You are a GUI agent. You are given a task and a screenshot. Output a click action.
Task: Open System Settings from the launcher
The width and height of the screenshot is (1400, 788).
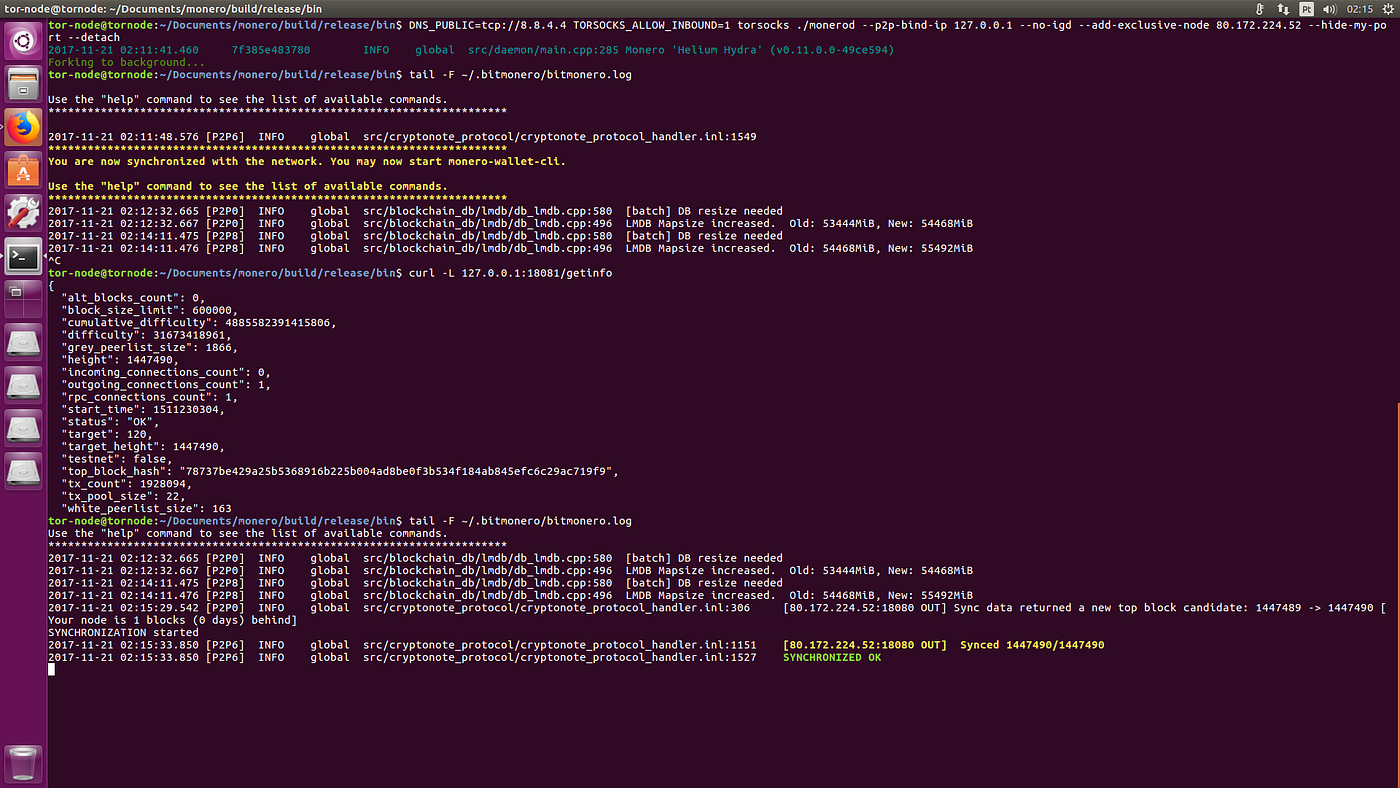click(23, 213)
